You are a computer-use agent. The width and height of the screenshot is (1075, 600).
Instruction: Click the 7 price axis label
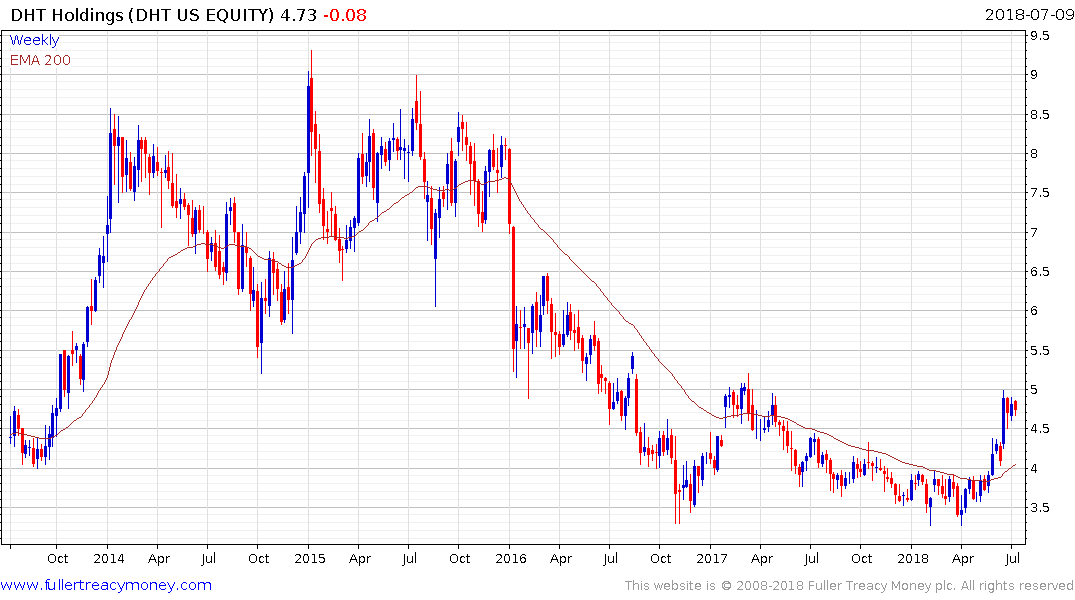[x=1034, y=232]
